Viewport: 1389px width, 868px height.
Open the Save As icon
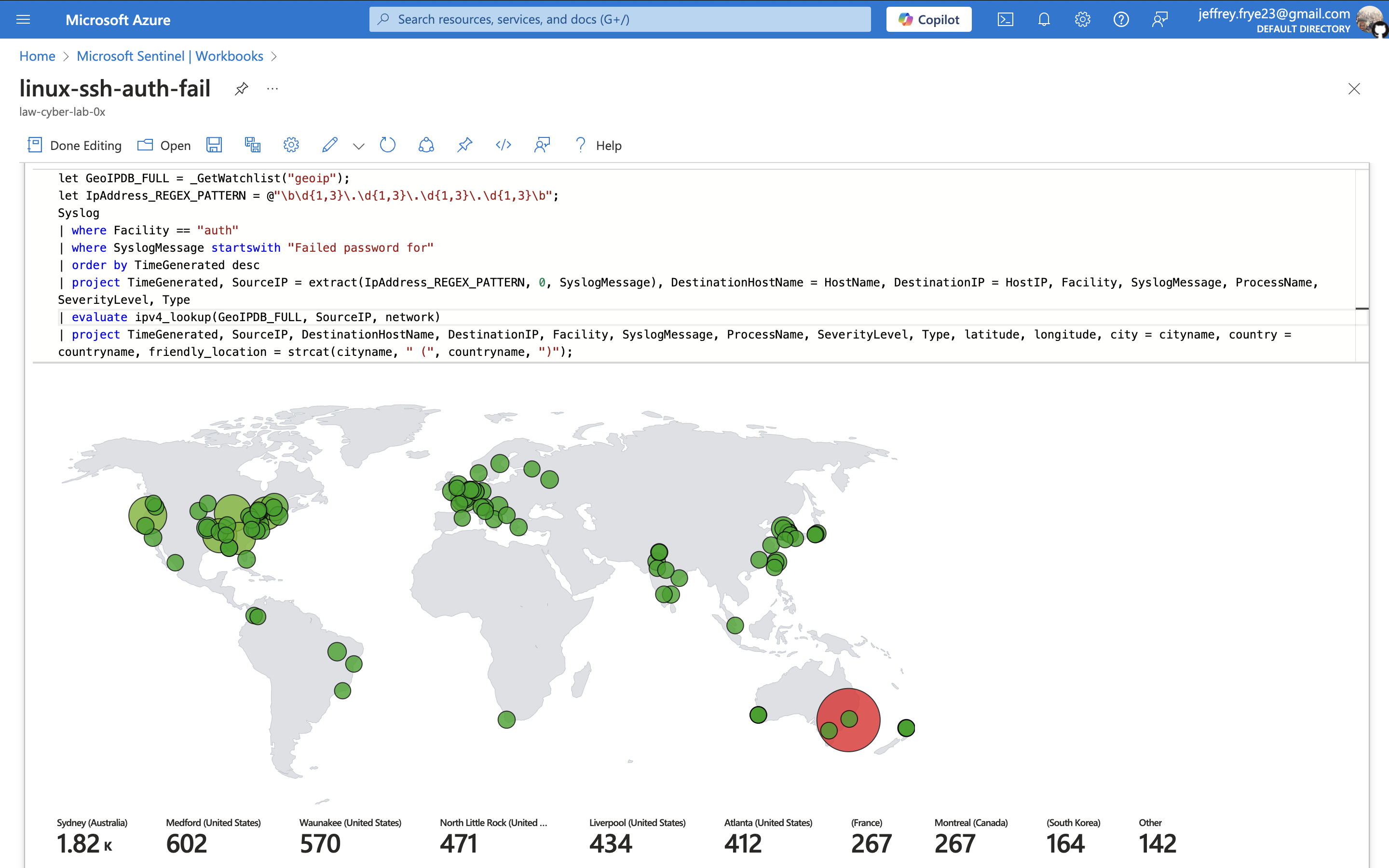pos(253,145)
